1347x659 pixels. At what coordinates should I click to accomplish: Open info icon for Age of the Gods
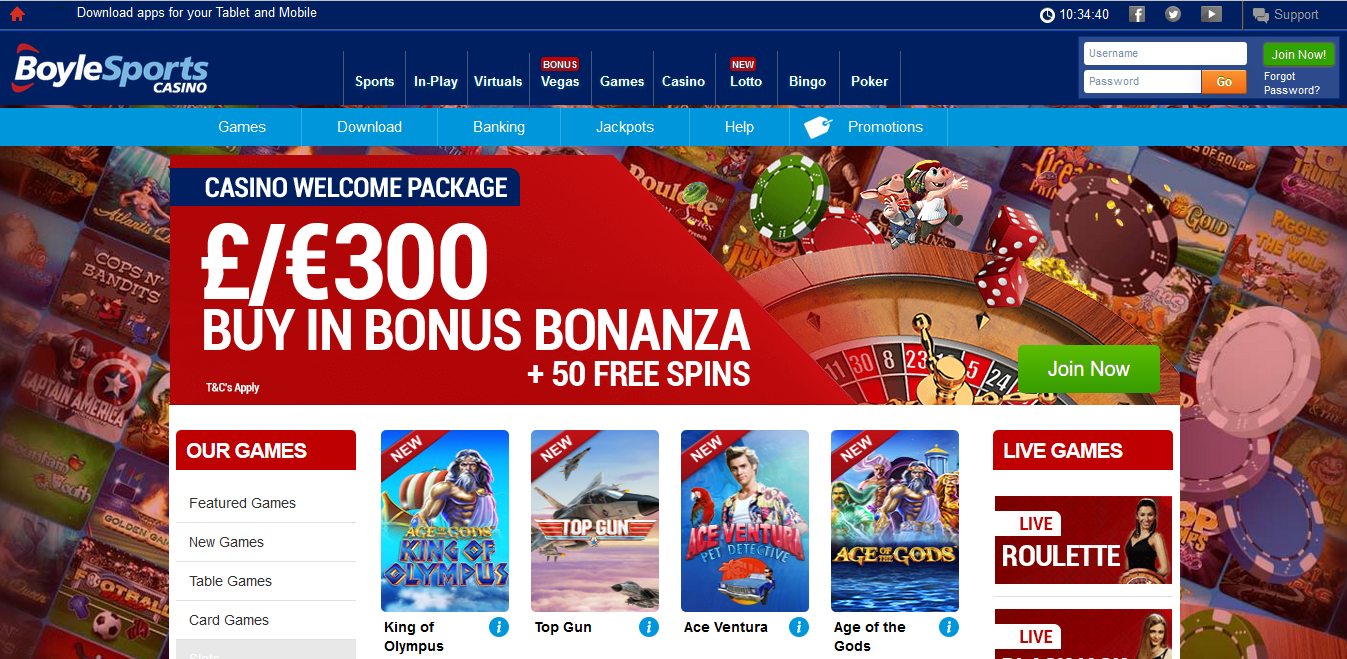(x=948, y=627)
